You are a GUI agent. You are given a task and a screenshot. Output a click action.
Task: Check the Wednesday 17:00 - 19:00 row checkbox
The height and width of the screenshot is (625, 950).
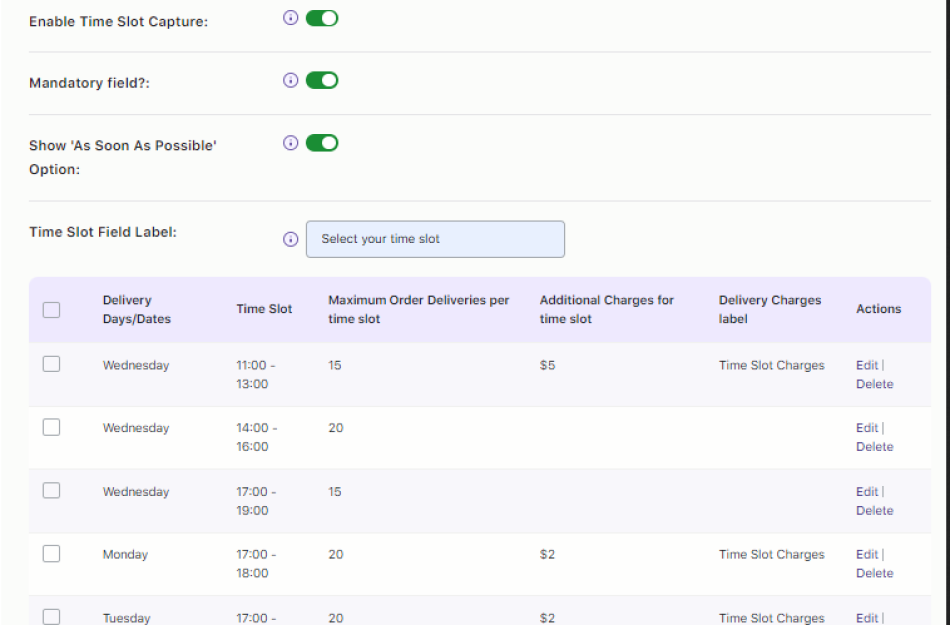[51, 490]
